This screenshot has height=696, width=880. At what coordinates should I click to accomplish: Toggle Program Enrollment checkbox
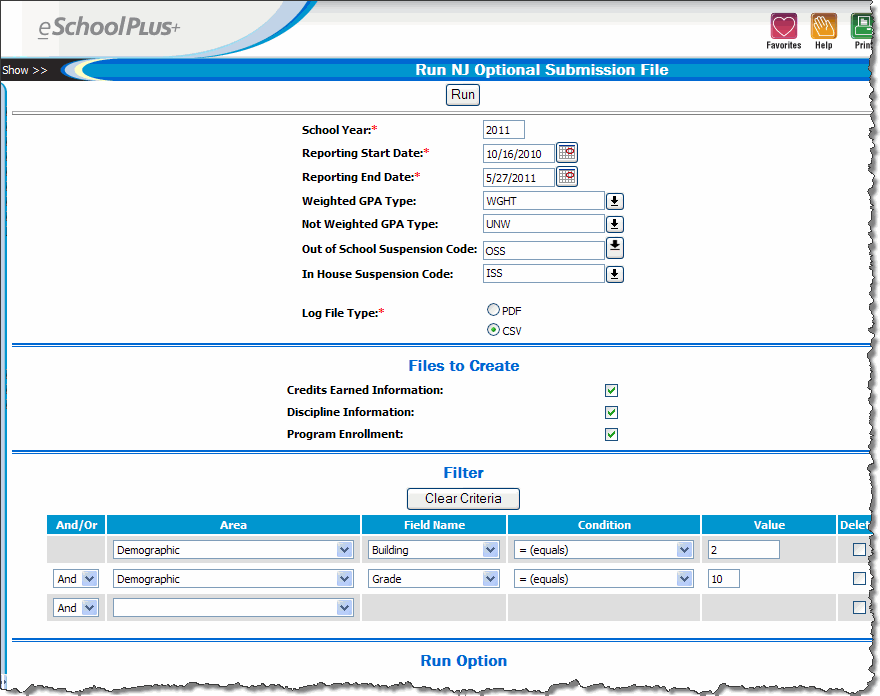tap(611, 434)
